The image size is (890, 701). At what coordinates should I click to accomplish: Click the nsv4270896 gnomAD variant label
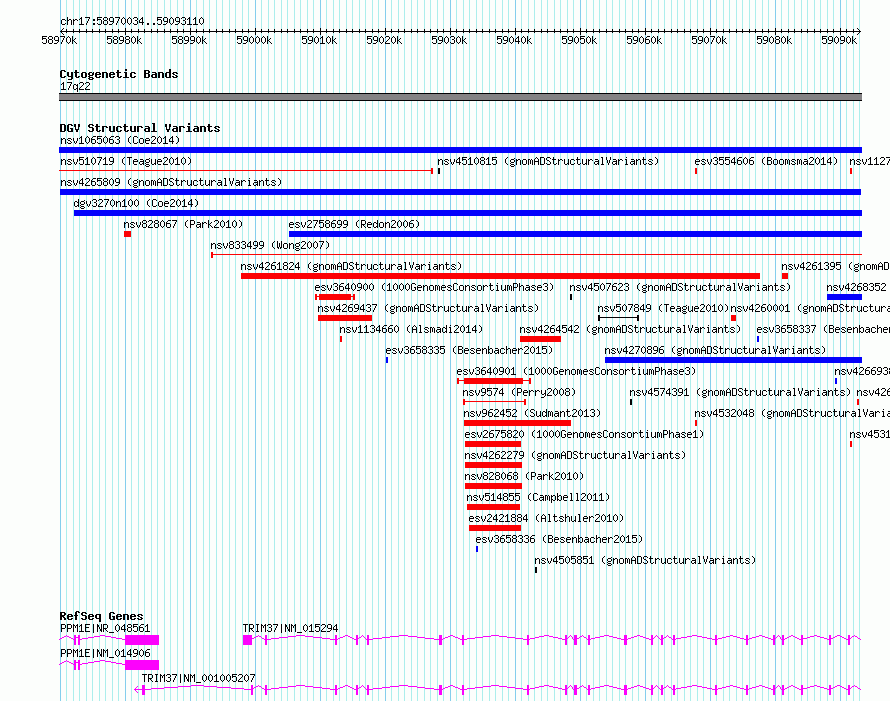[715, 350]
